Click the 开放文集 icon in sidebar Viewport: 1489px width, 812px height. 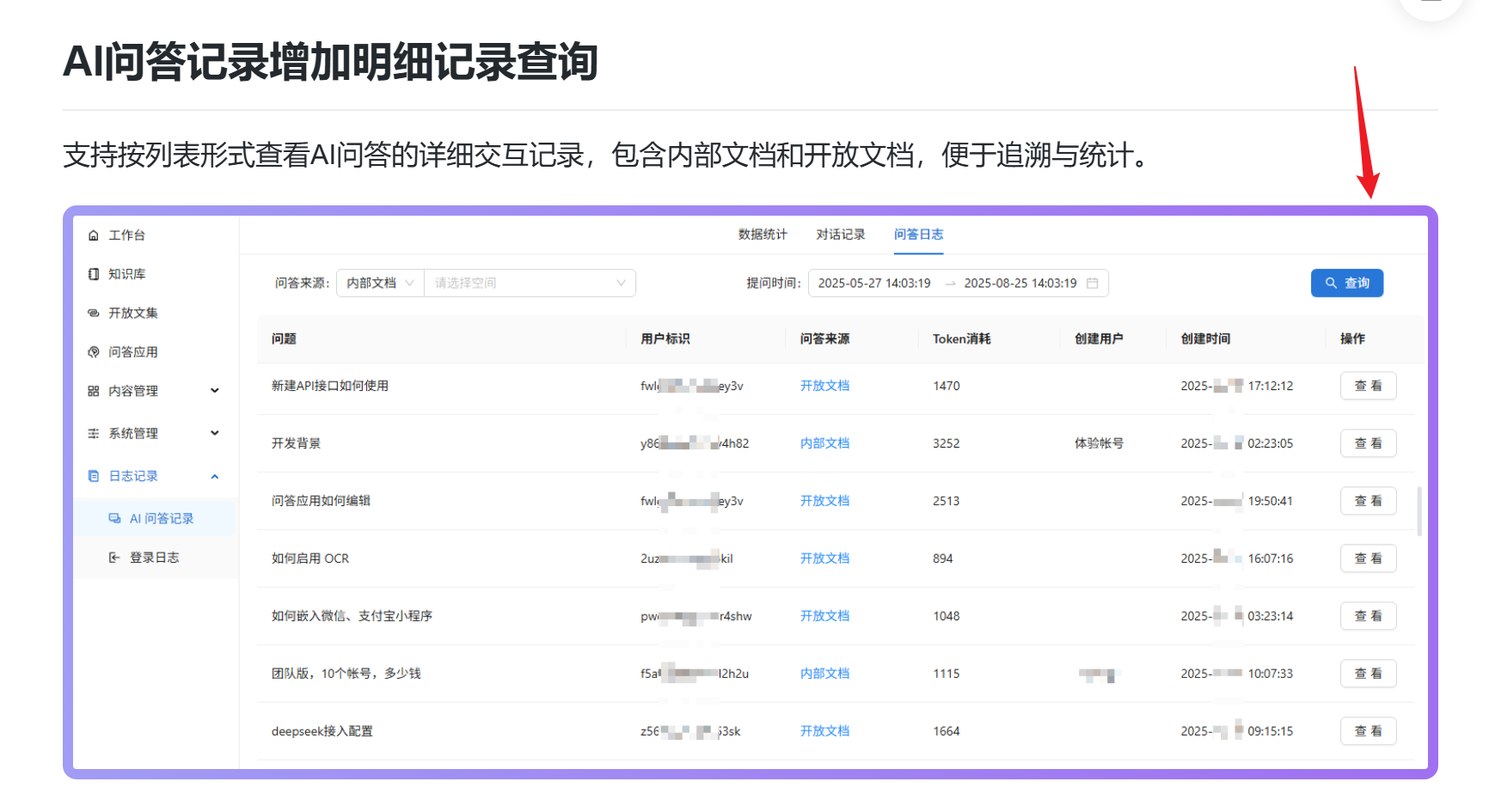pyautogui.click(x=94, y=313)
